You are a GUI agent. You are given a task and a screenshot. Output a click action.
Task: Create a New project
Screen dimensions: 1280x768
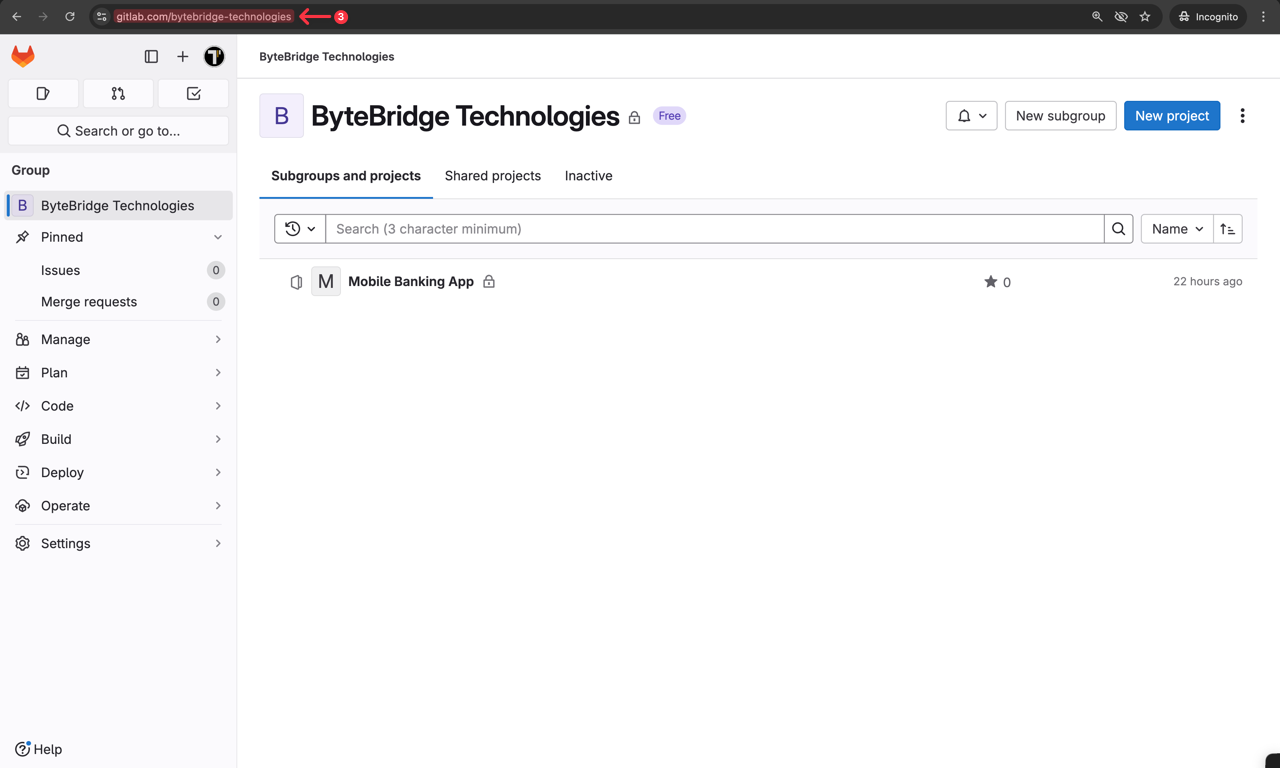coord(1171,115)
